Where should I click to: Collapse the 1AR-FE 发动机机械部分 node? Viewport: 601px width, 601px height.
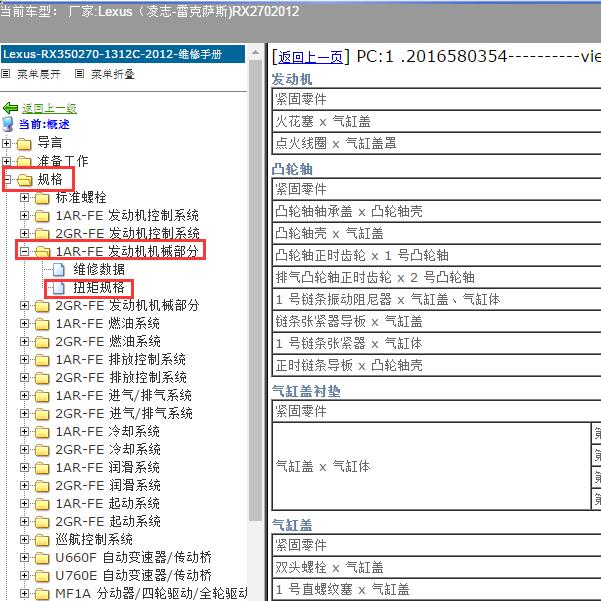pyautogui.click(x=25, y=251)
